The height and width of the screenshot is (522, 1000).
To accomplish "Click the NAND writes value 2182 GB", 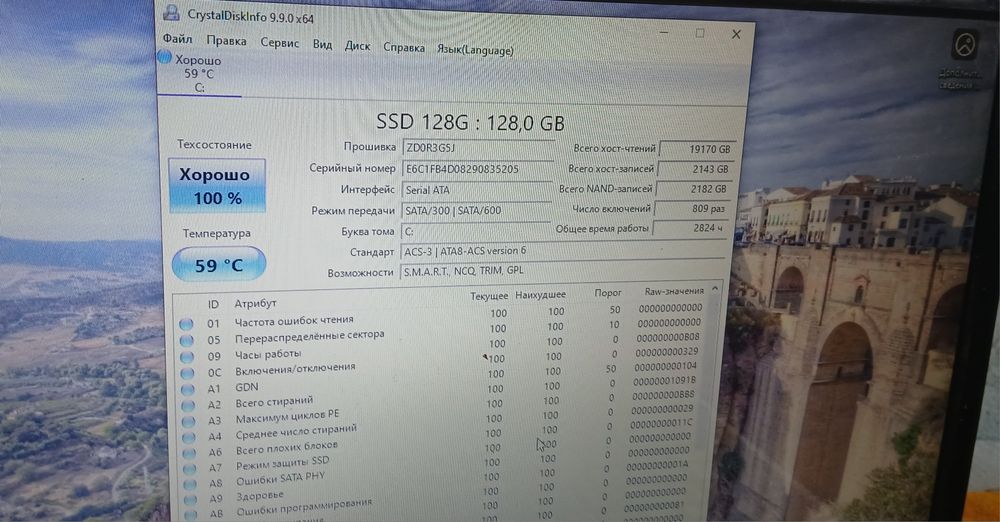I will [x=695, y=189].
